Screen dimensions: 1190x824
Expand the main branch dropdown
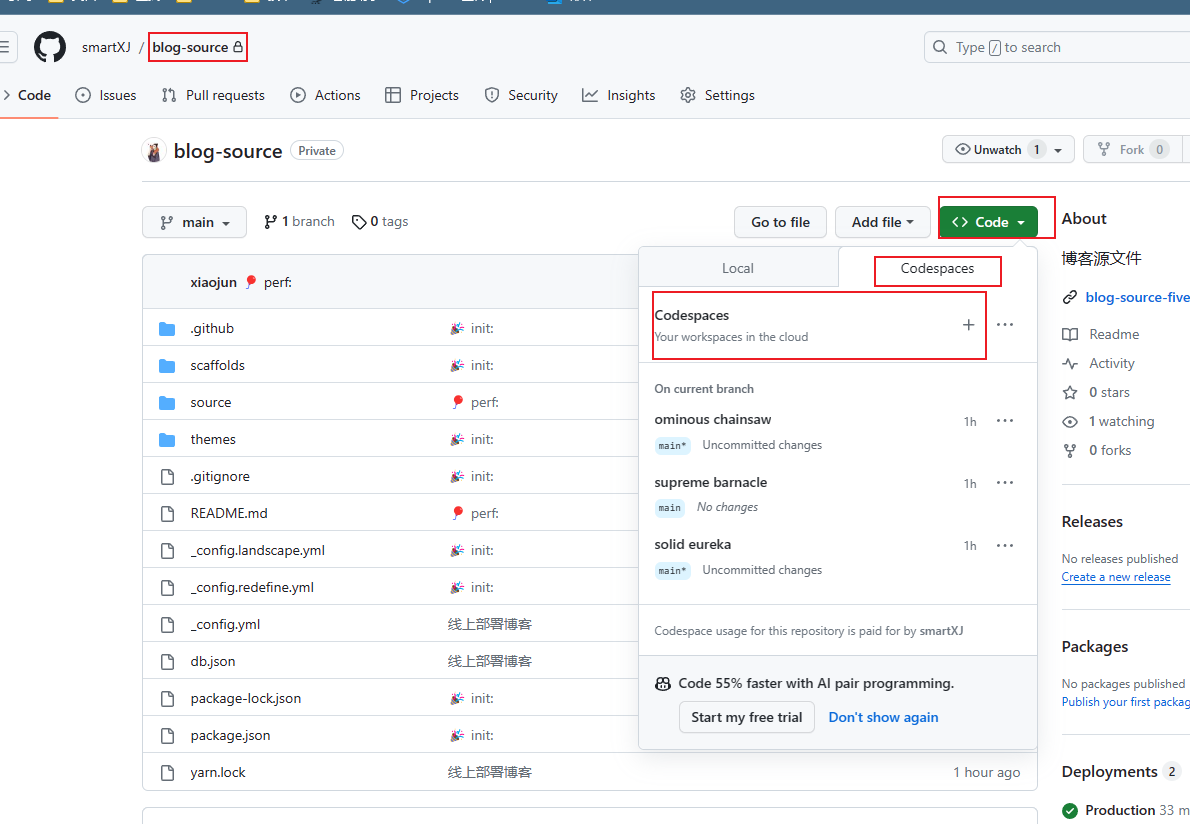(194, 222)
